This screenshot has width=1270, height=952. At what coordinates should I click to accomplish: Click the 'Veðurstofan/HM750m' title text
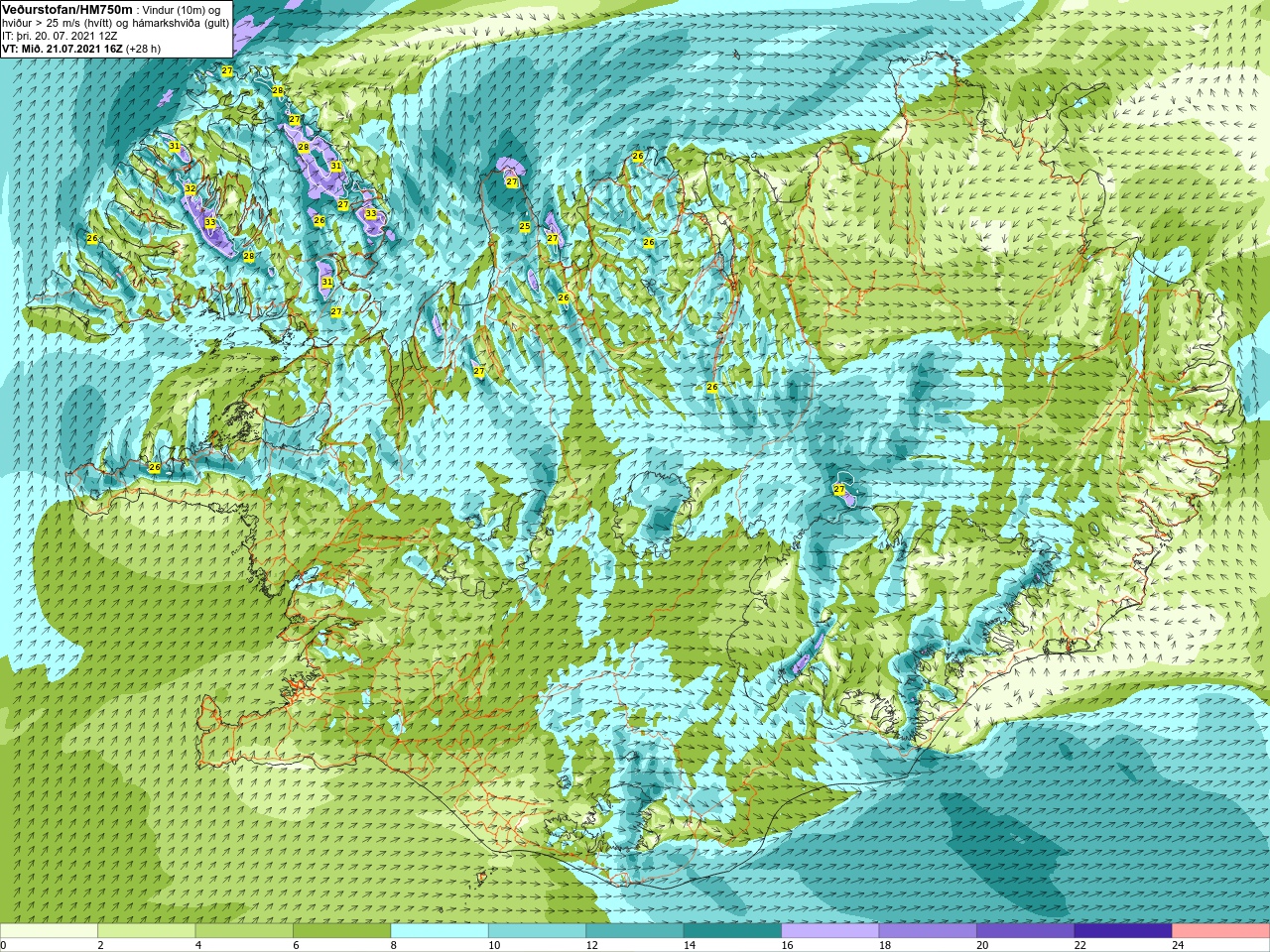[66, 9]
